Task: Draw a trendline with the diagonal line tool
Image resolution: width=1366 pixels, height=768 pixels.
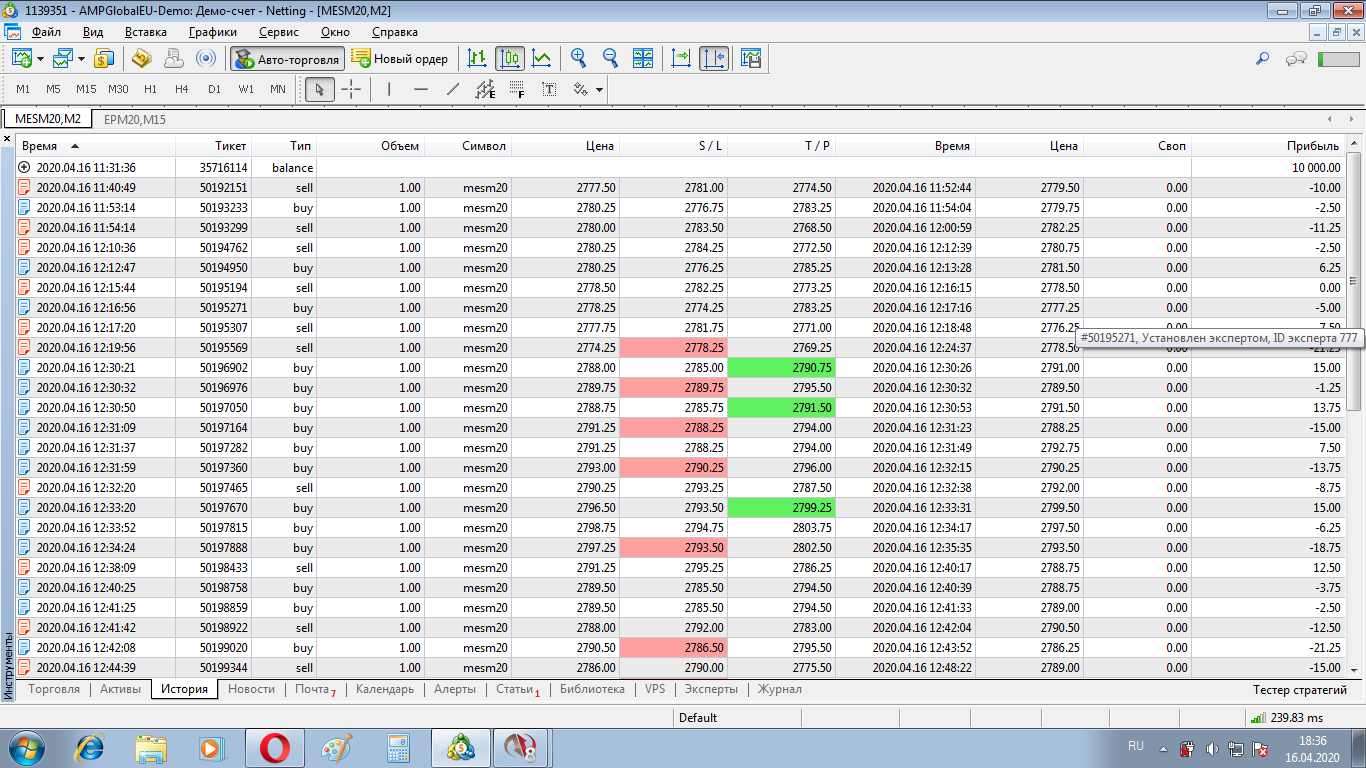Action: (452, 90)
